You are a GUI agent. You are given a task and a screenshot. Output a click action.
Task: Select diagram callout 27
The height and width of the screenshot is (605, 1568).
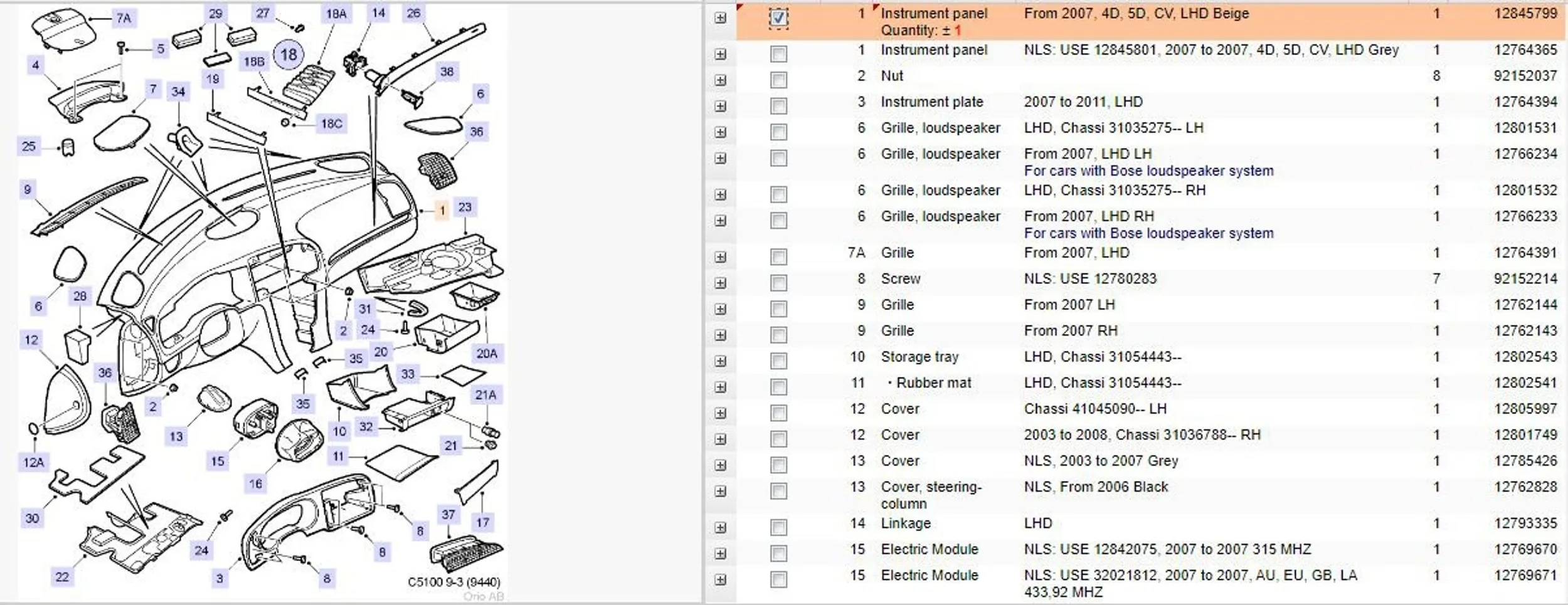263,13
